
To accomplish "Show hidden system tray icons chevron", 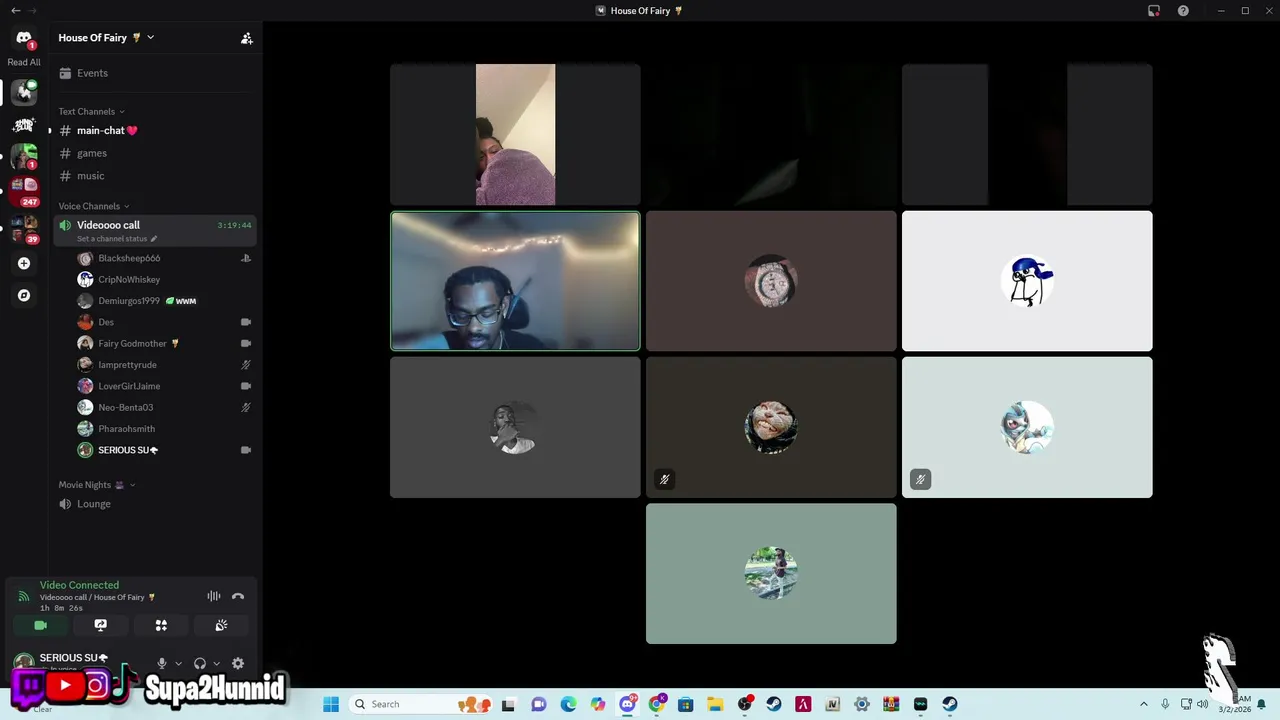I will (x=1144, y=704).
